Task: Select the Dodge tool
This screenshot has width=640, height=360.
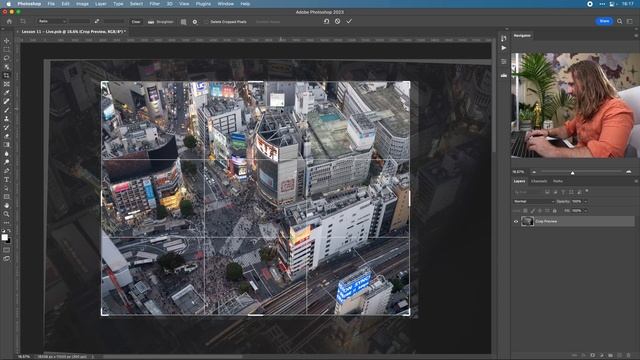Action: click(7, 162)
